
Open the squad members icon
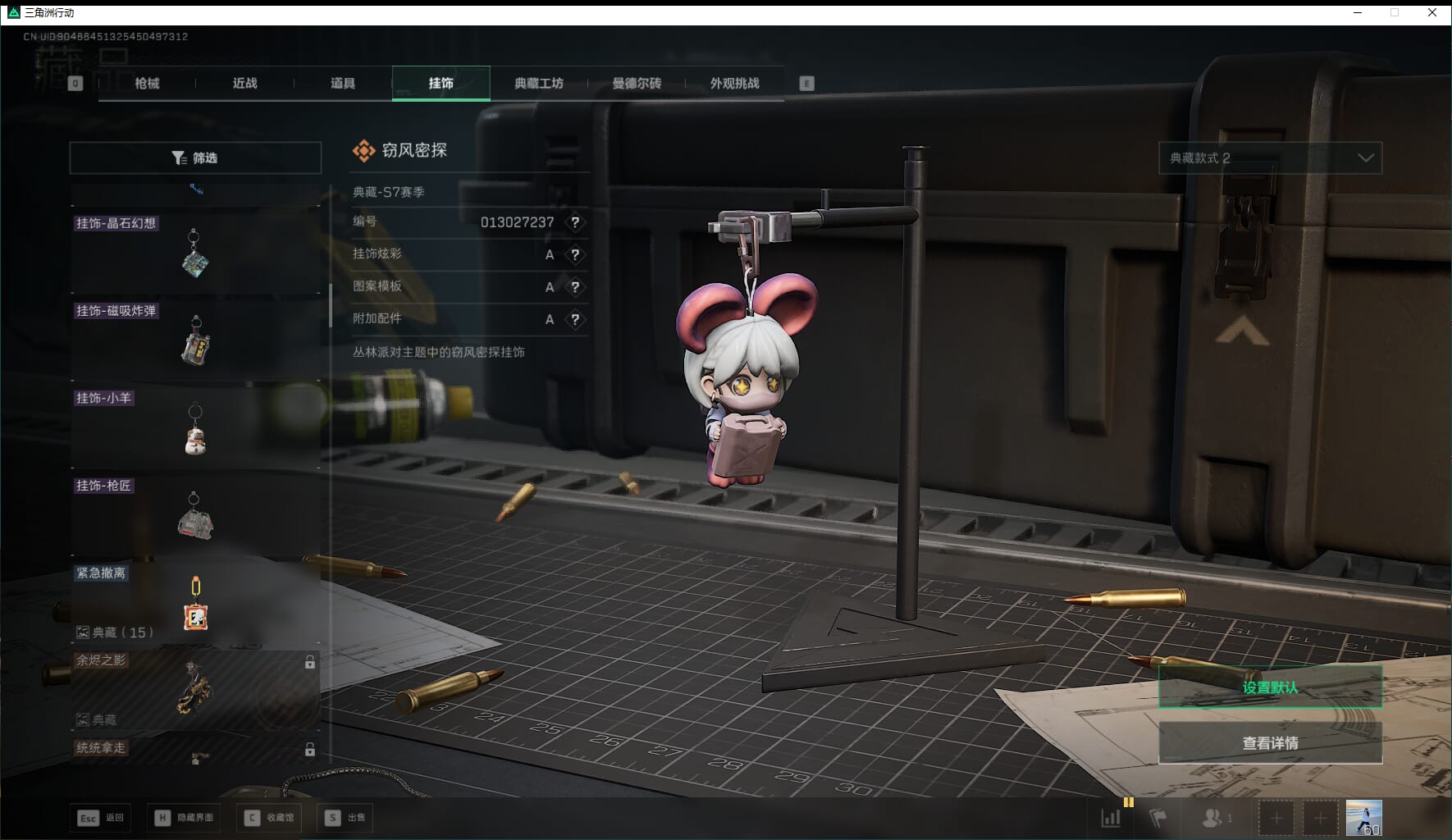click(1212, 818)
